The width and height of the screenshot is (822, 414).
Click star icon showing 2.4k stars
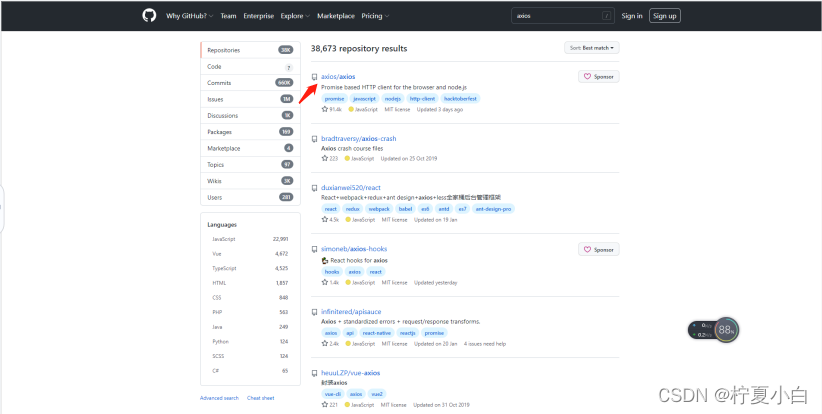325,344
